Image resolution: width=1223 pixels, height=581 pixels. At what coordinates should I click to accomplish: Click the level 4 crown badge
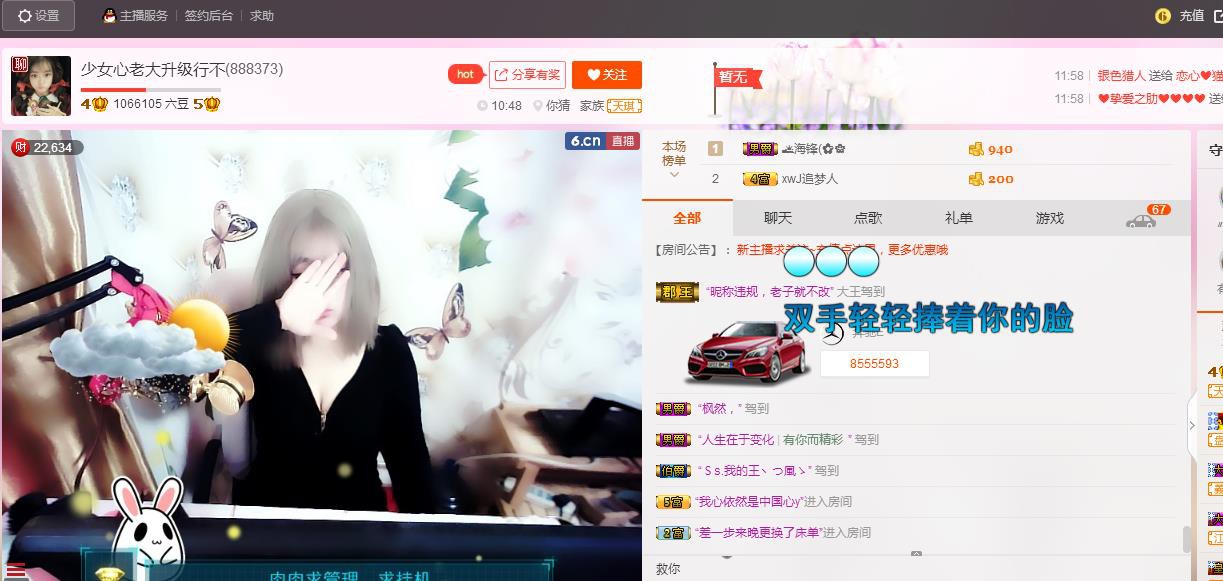pos(94,104)
